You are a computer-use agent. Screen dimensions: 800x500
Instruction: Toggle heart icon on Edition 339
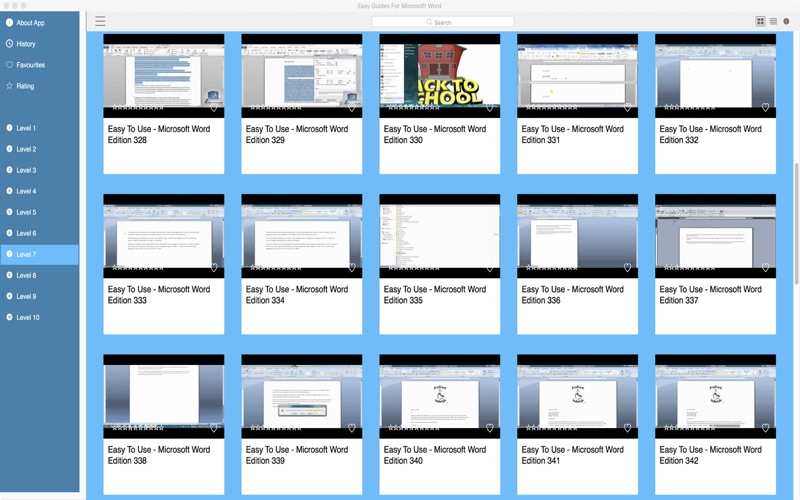[x=352, y=428]
